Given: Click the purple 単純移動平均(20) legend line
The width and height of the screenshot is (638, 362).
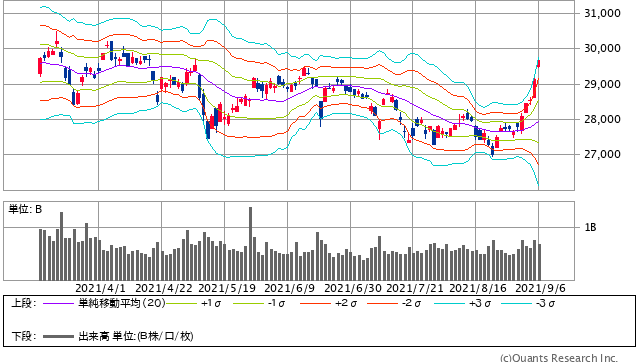Looking at the screenshot, I should point(59,303).
